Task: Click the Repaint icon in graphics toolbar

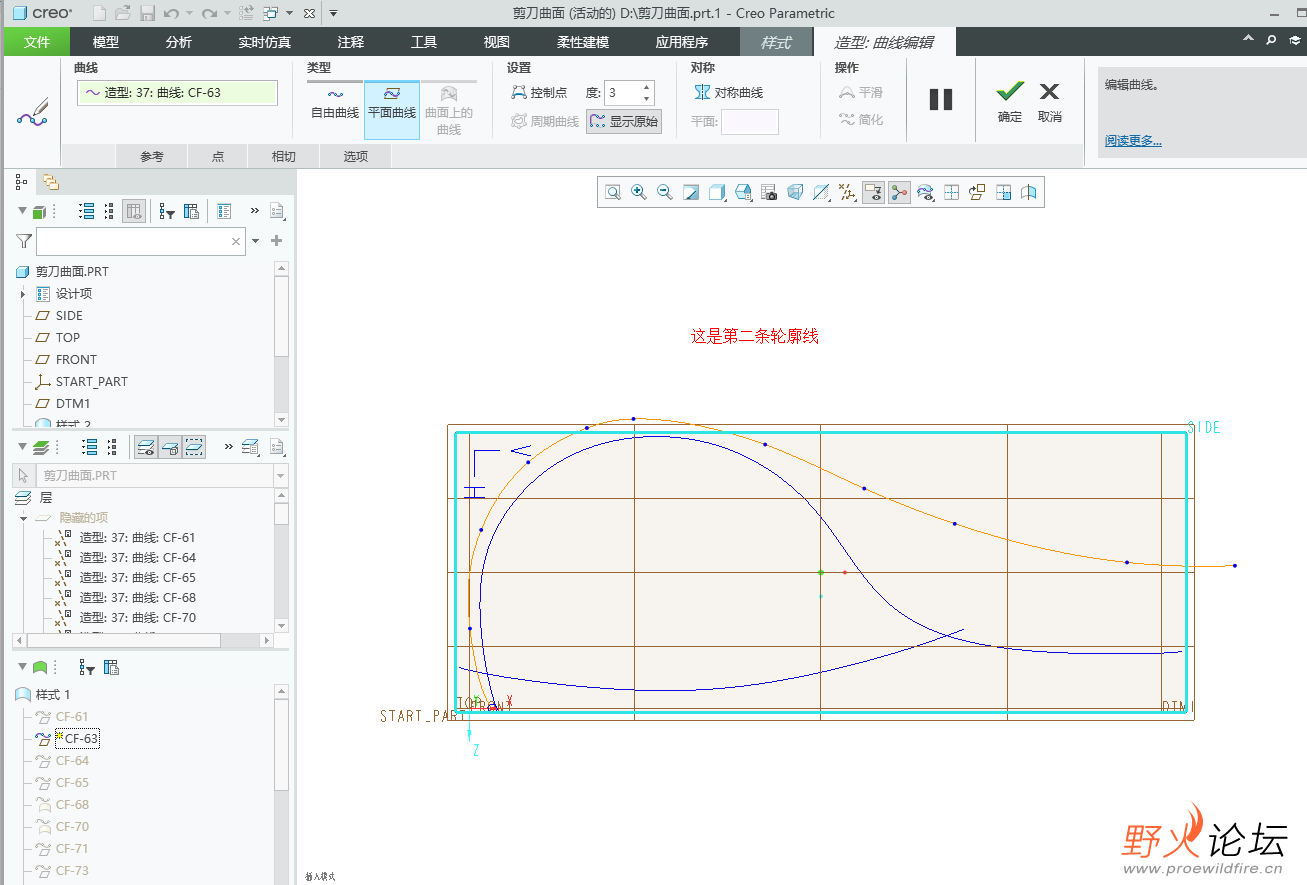Action: (x=690, y=192)
